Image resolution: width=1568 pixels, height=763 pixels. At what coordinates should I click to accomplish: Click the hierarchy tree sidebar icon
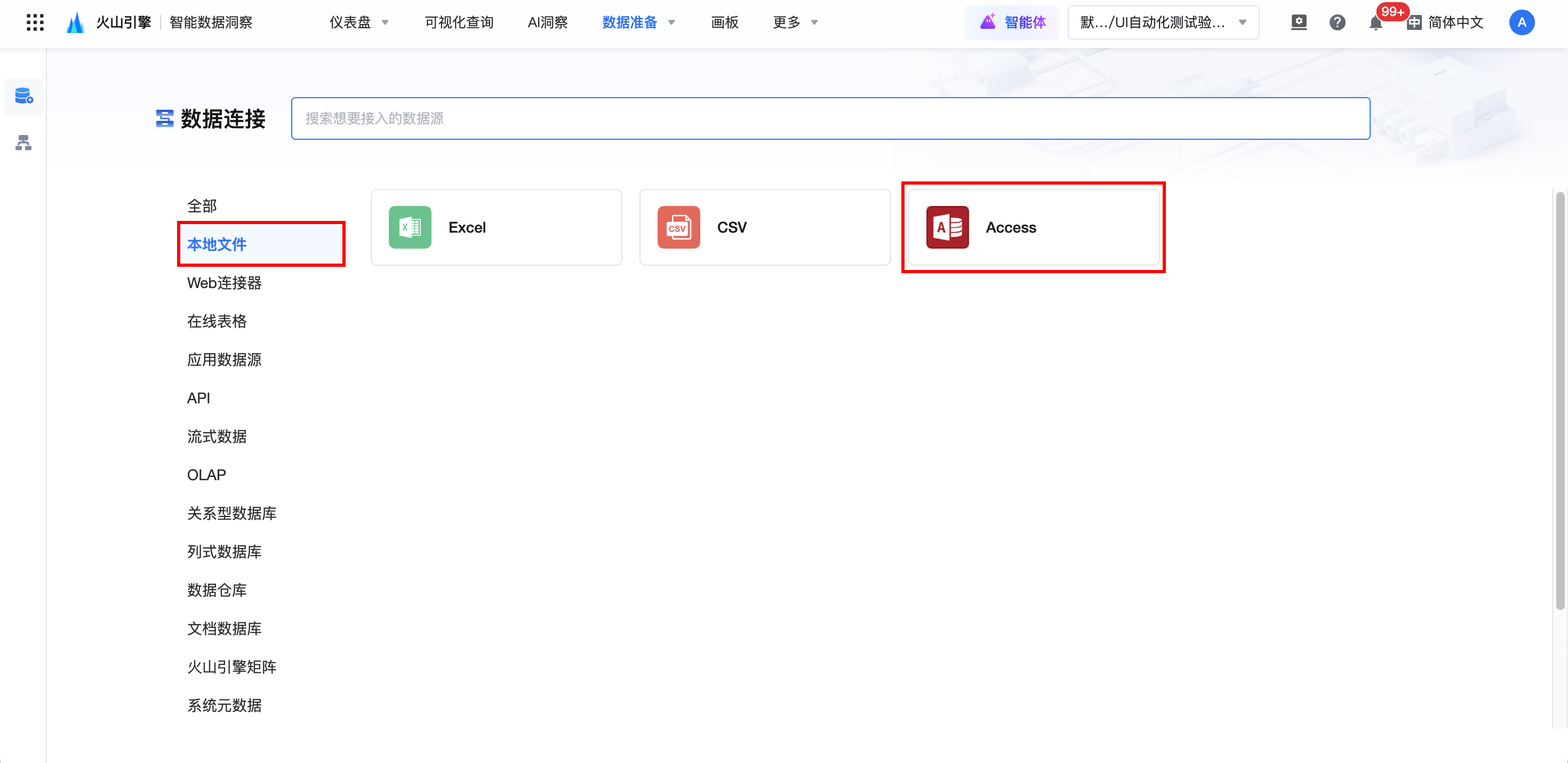24,143
